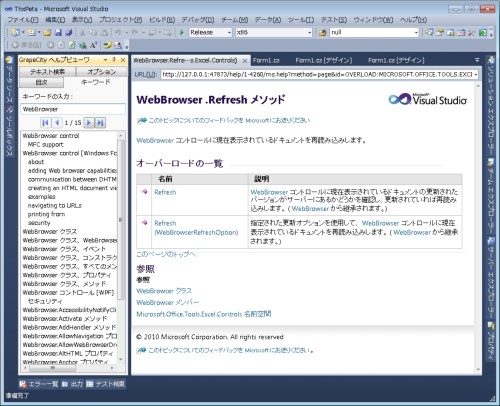Open the Release configuration dropdown
500x406 pixels.
[210, 32]
